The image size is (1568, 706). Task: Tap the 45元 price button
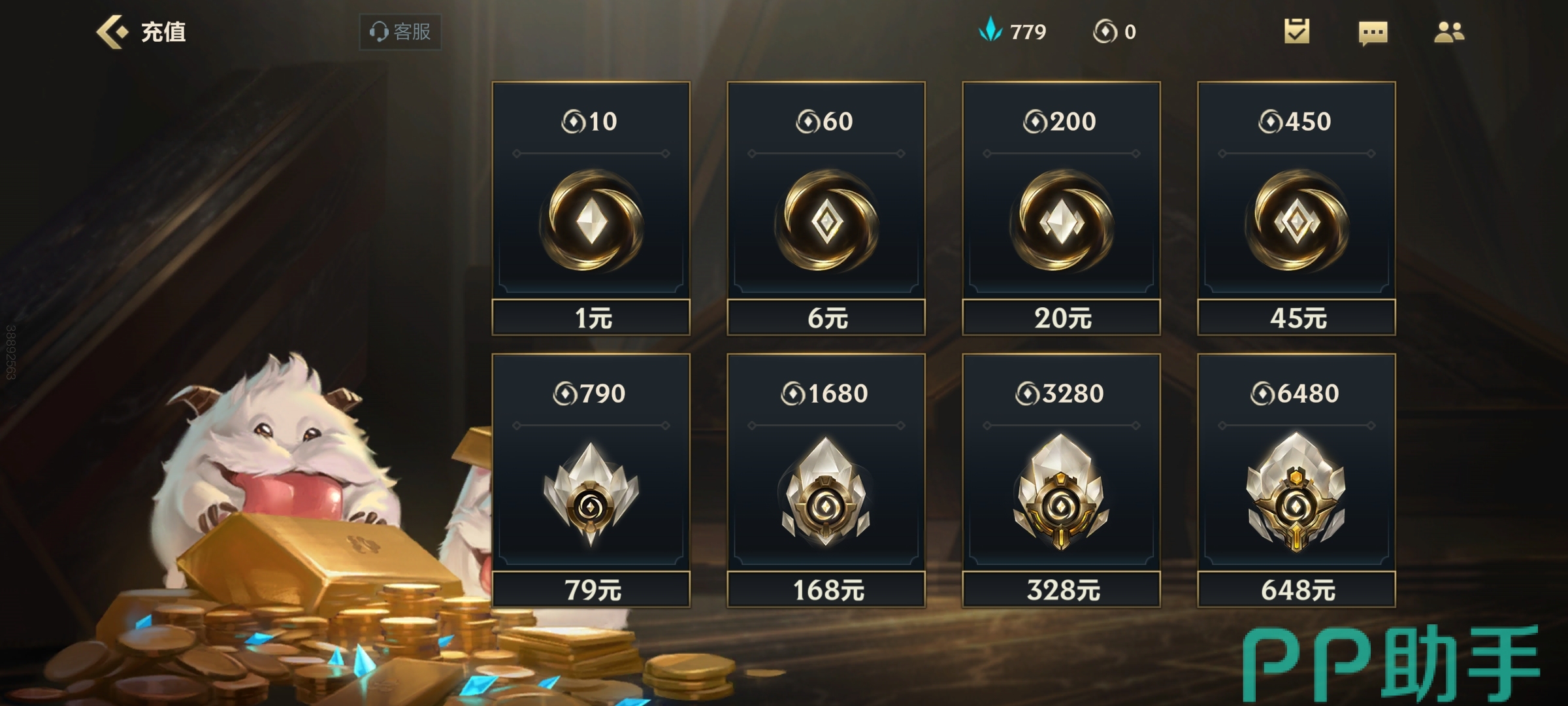click(x=1297, y=318)
